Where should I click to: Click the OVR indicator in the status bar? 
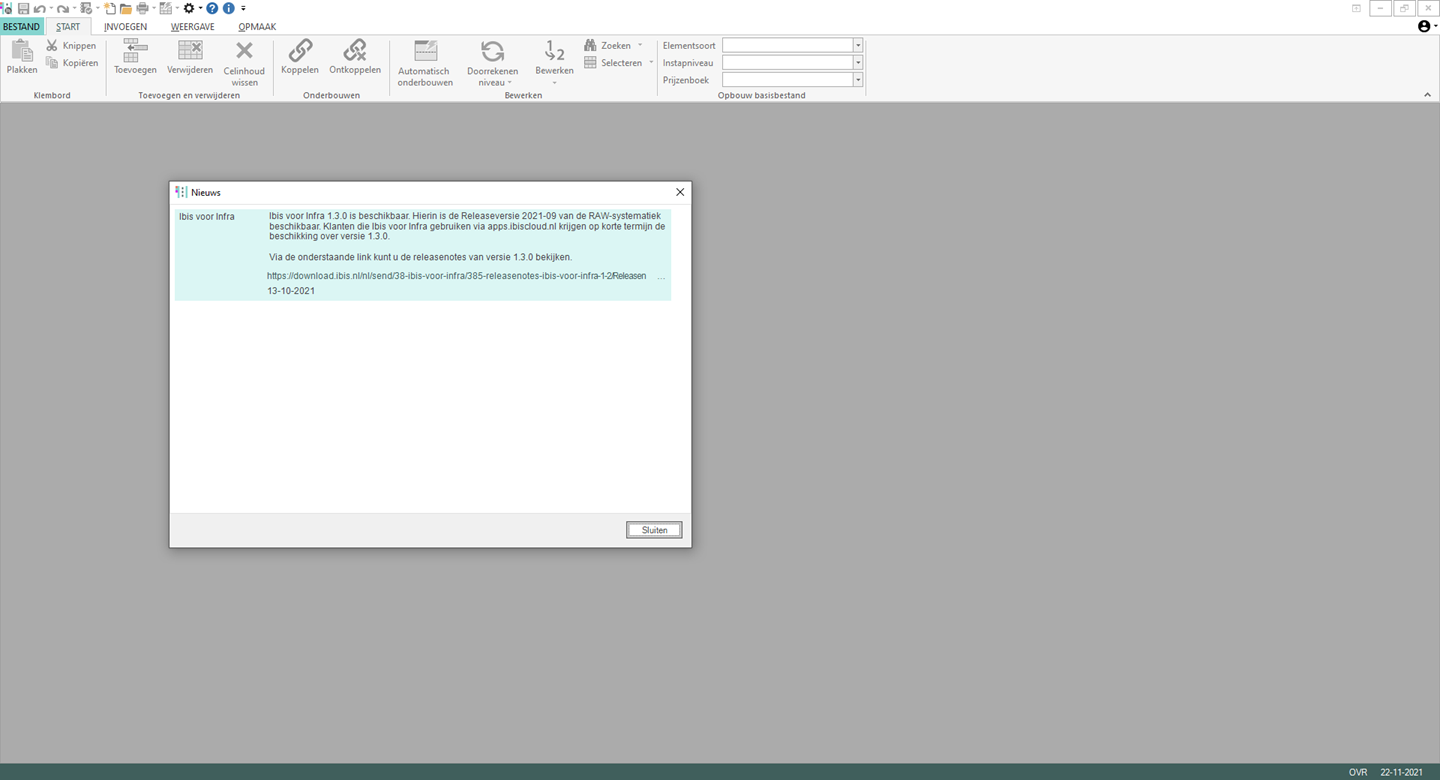click(x=1358, y=772)
